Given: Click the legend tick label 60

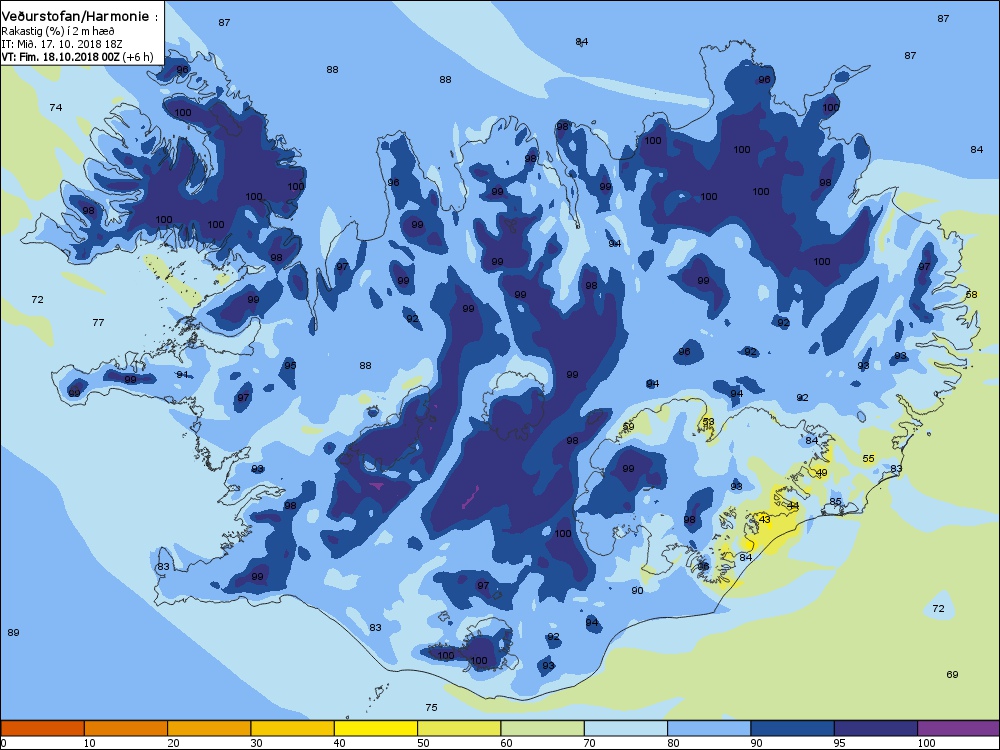Looking at the screenshot, I should click(x=506, y=743).
